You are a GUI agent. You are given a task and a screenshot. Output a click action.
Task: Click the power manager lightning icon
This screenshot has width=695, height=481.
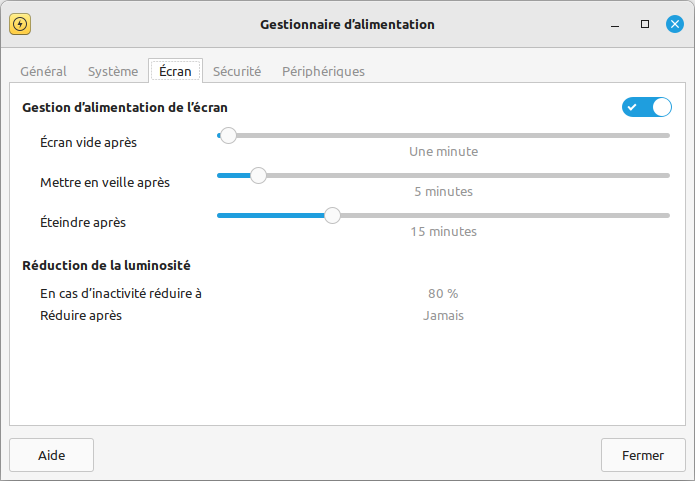click(20, 24)
